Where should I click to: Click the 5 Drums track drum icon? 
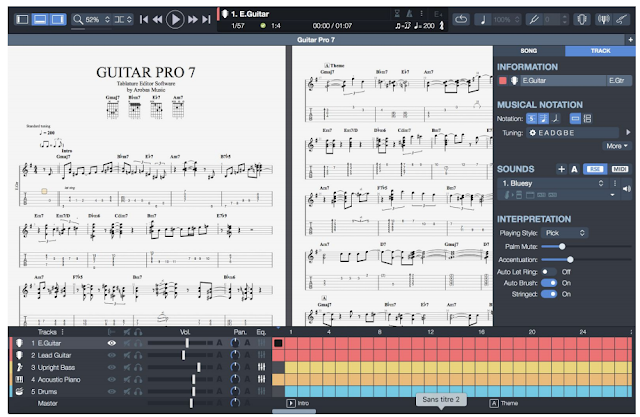[x=19, y=391]
